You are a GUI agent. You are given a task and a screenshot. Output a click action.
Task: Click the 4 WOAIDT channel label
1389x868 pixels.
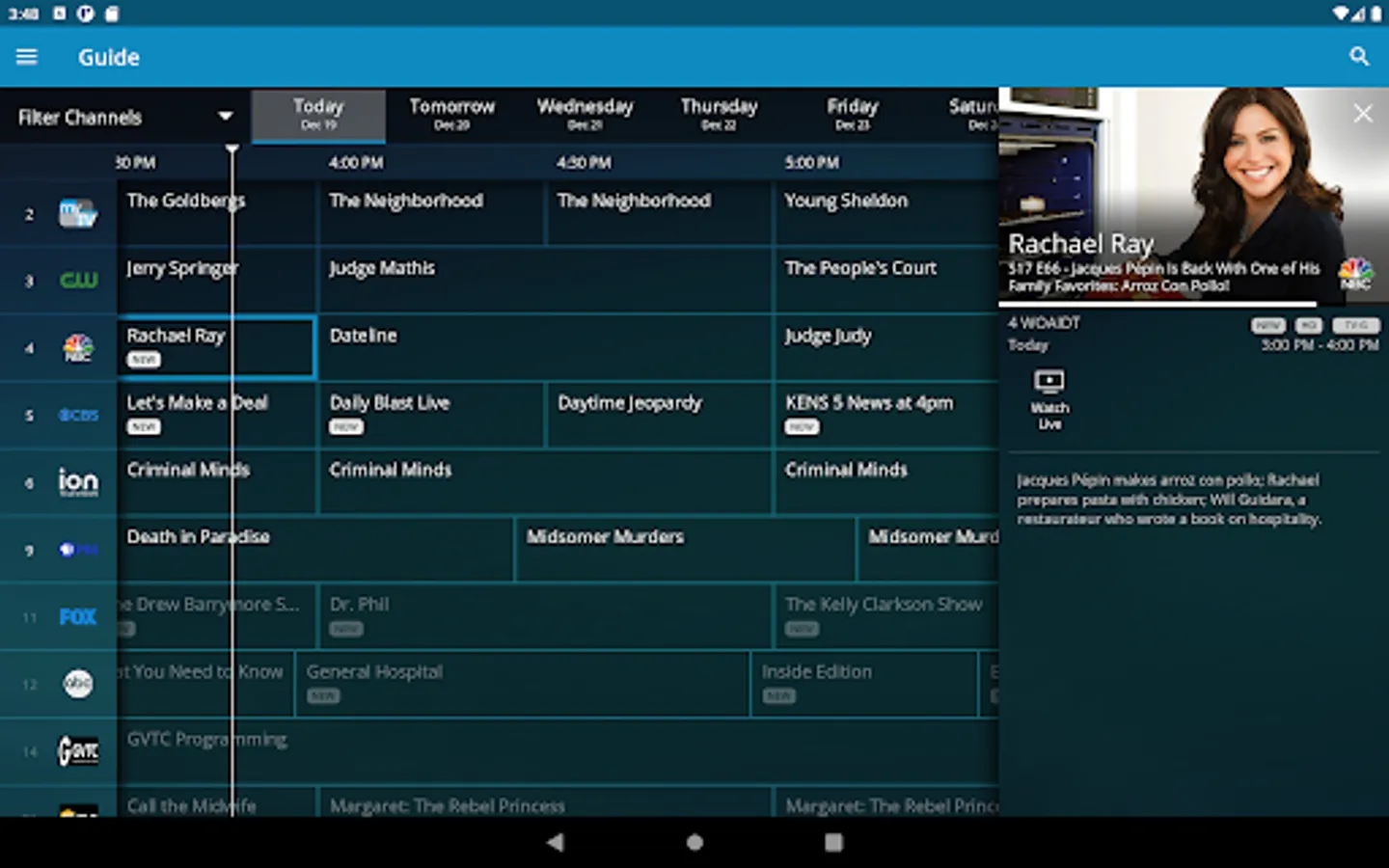coord(1045,323)
